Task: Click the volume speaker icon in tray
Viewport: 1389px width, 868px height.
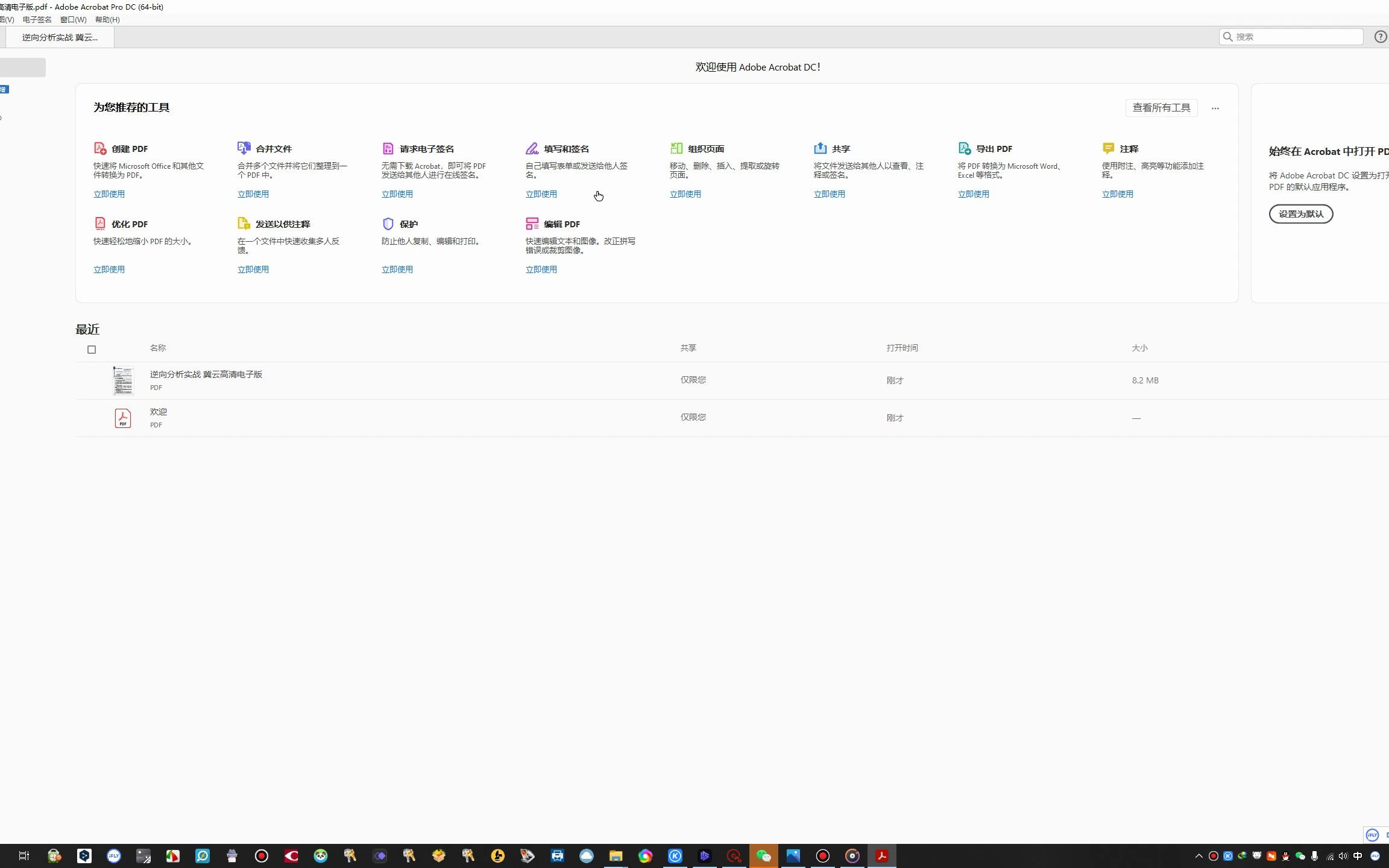Action: pyautogui.click(x=1343, y=856)
